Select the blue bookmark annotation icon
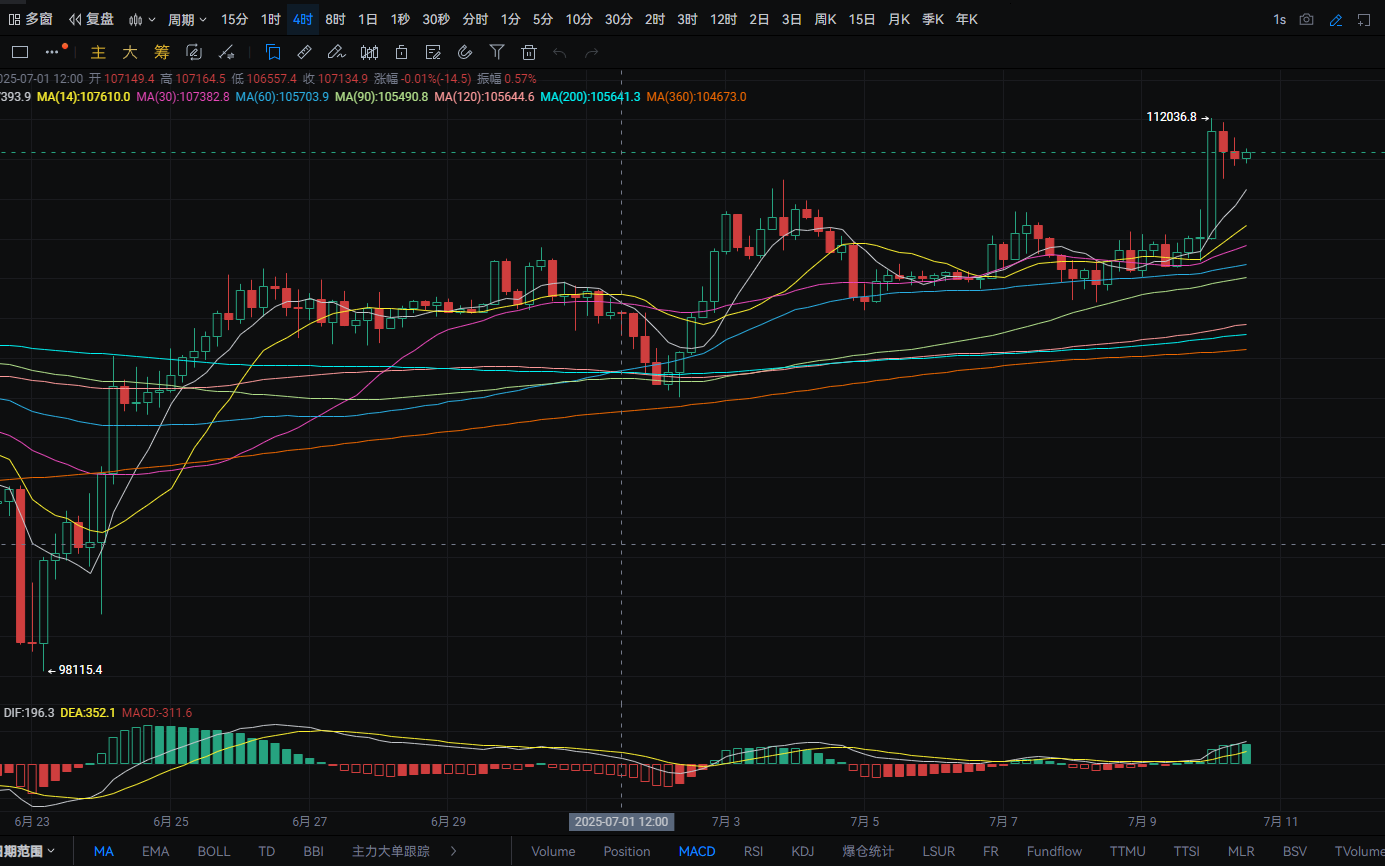This screenshot has height=866, width=1385. 273,52
